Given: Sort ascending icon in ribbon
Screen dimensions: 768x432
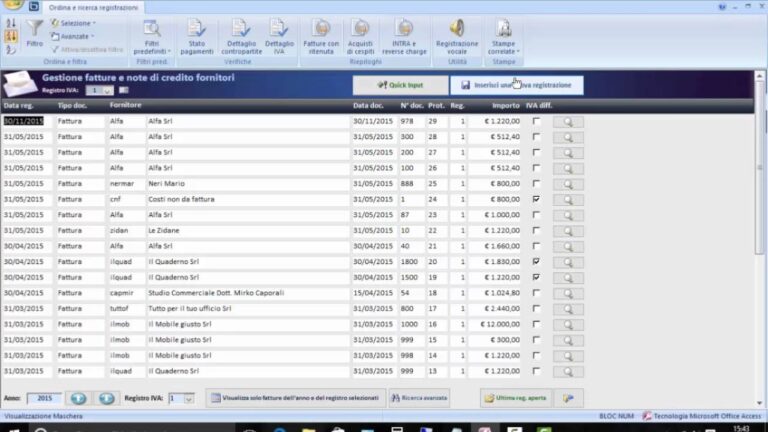Looking at the screenshot, I should coord(11,23).
